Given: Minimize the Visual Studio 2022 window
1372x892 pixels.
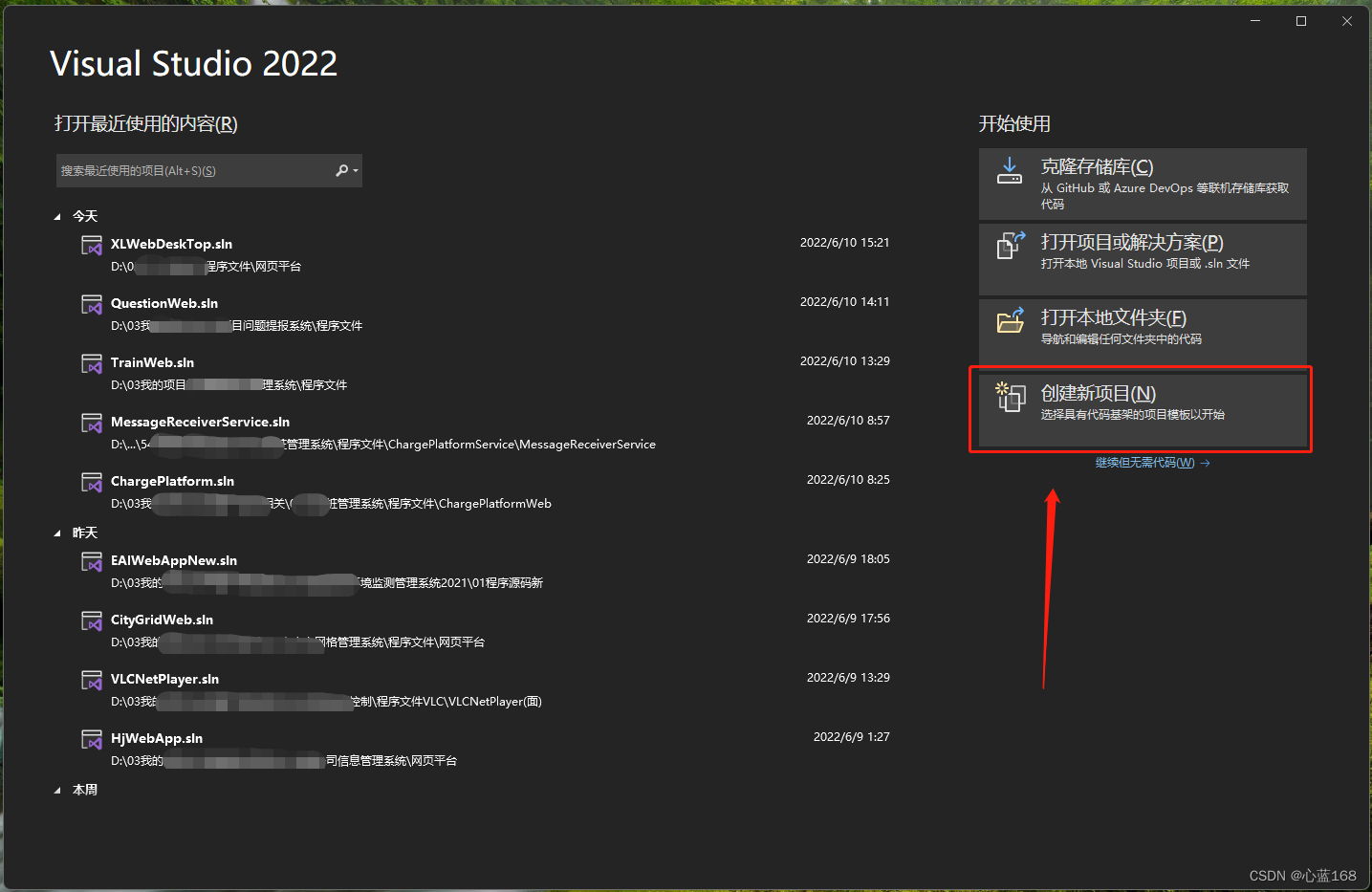Looking at the screenshot, I should click(x=1255, y=21).
